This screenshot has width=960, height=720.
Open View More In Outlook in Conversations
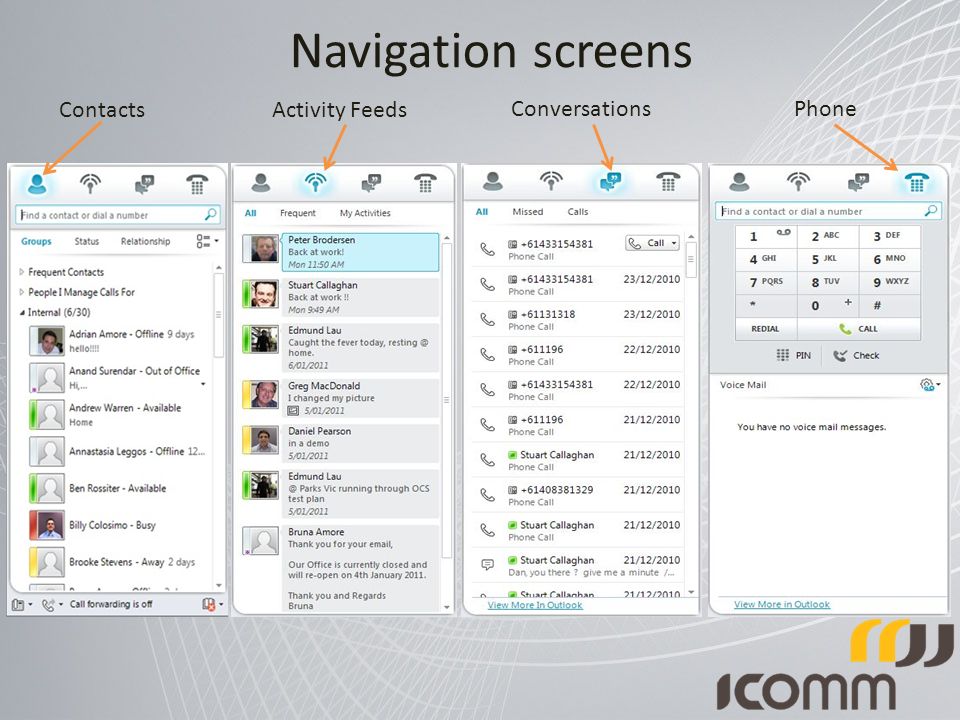534,605
